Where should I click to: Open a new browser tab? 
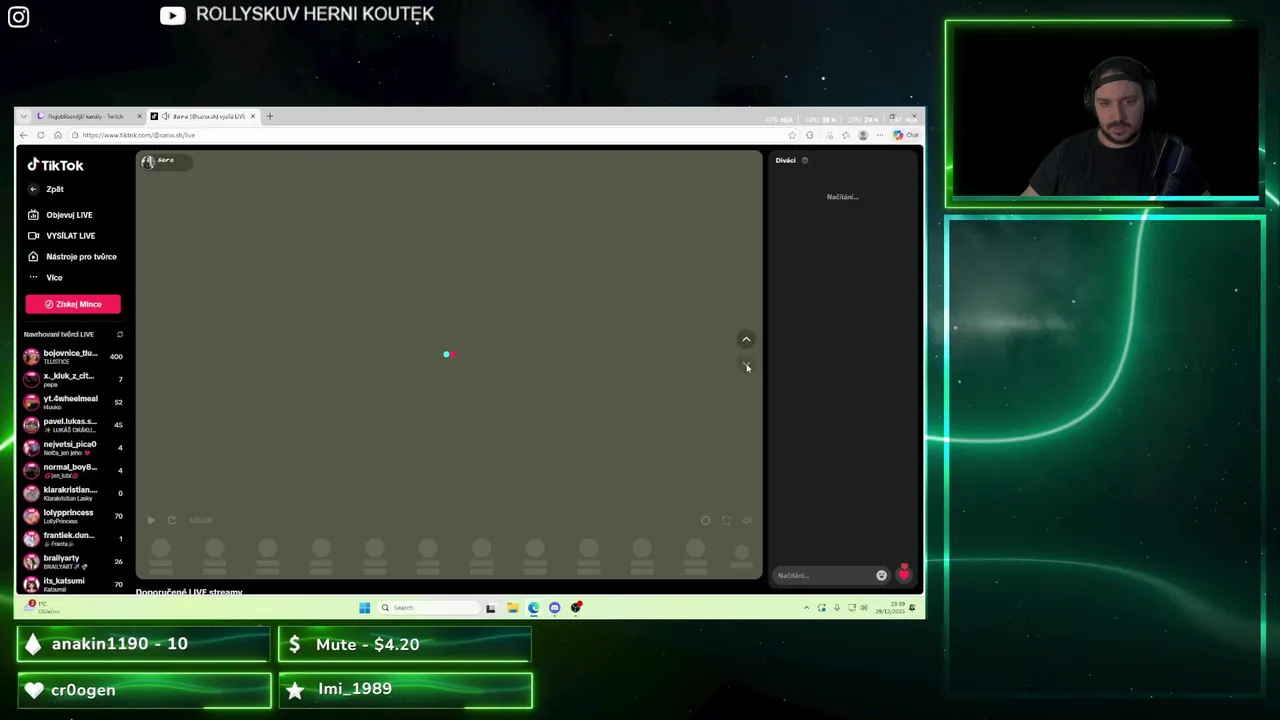(x=269, y=116)
